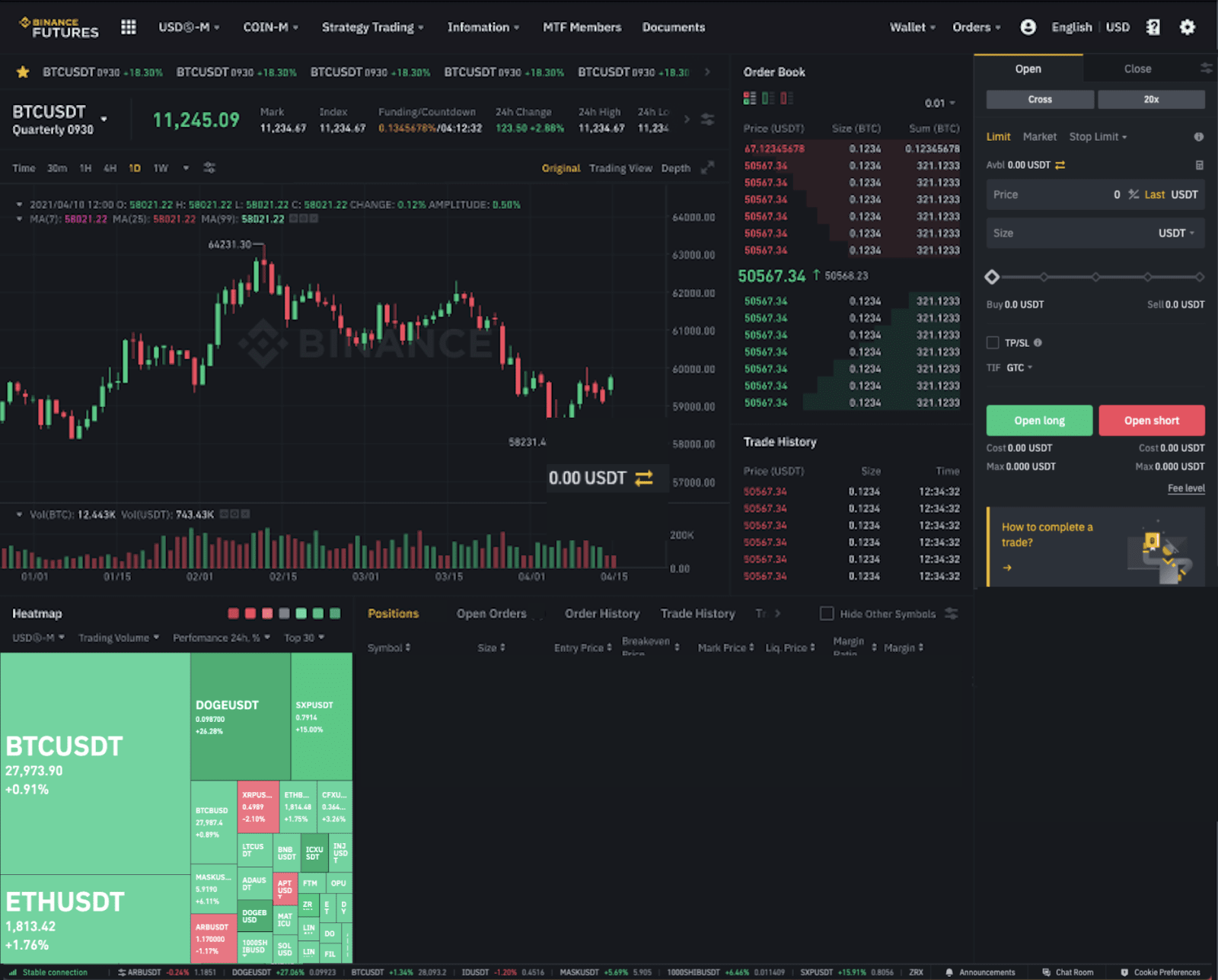Open Cookie Preferences in status bar
This screenshot has height=980, width=1218.
point(1160,972)
